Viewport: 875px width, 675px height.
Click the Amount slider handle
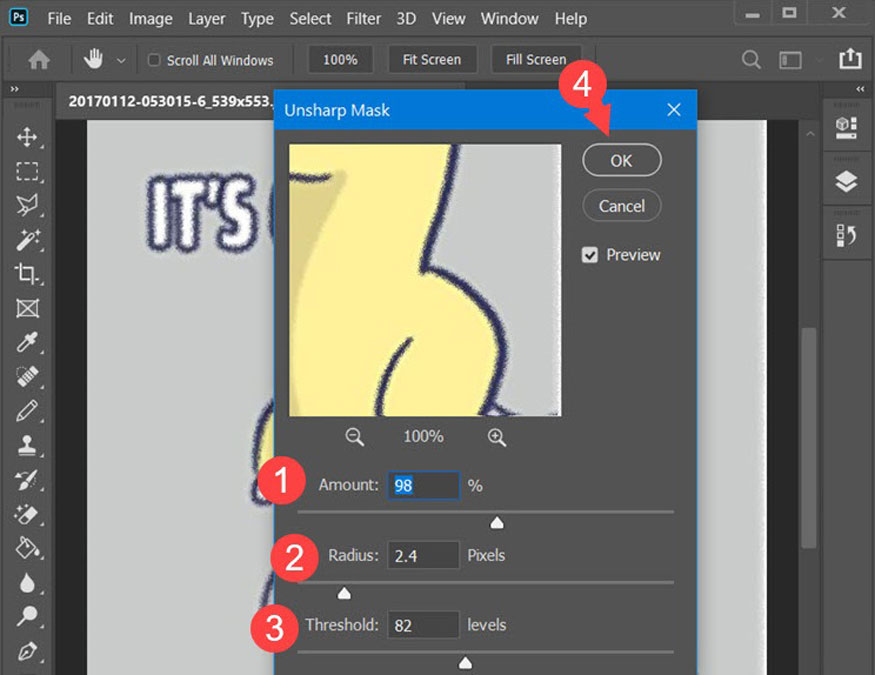pos(497,523)
